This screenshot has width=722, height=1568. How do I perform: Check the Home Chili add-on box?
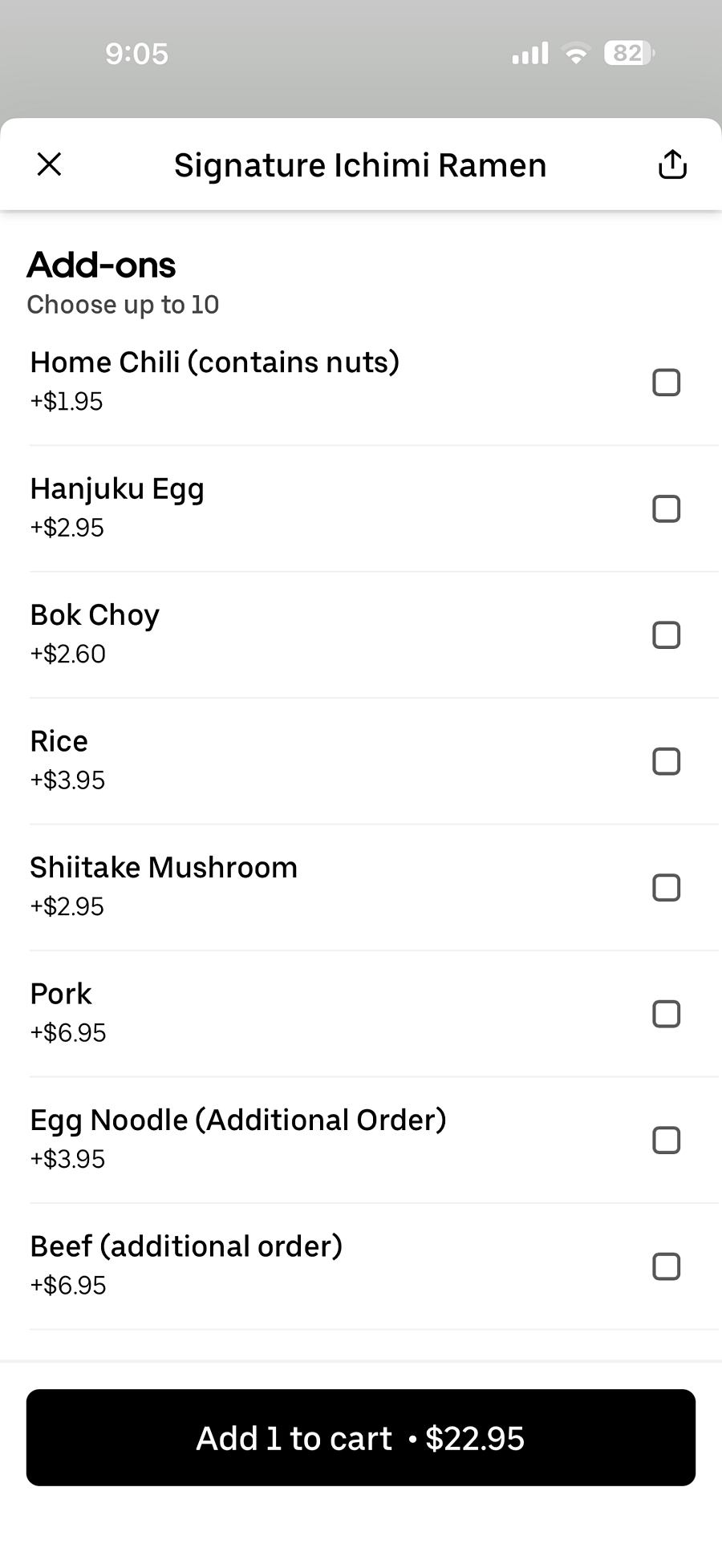coord(667,383)
